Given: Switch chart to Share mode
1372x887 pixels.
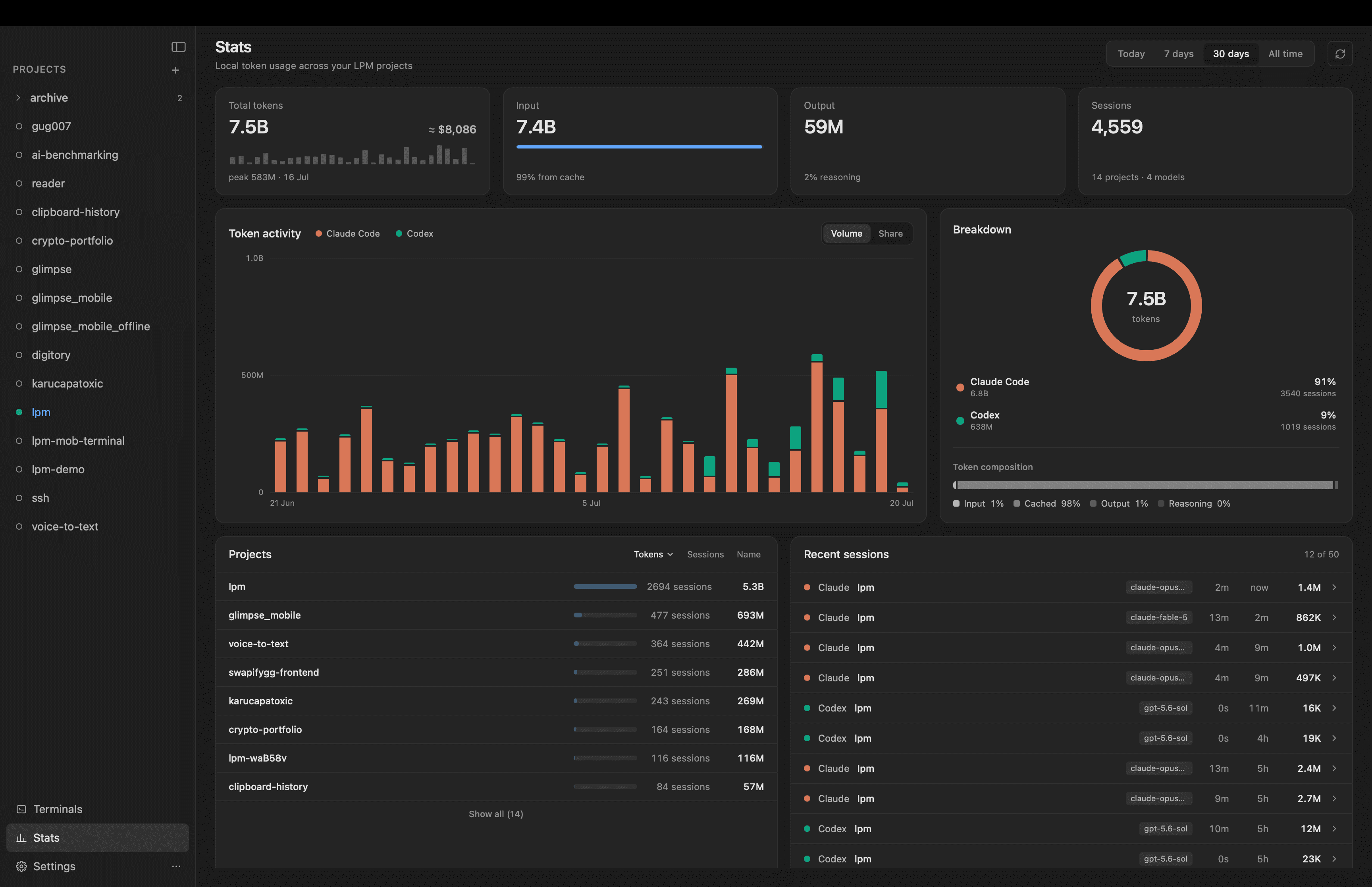Looking at the screenshot, I should click(890, 233).
